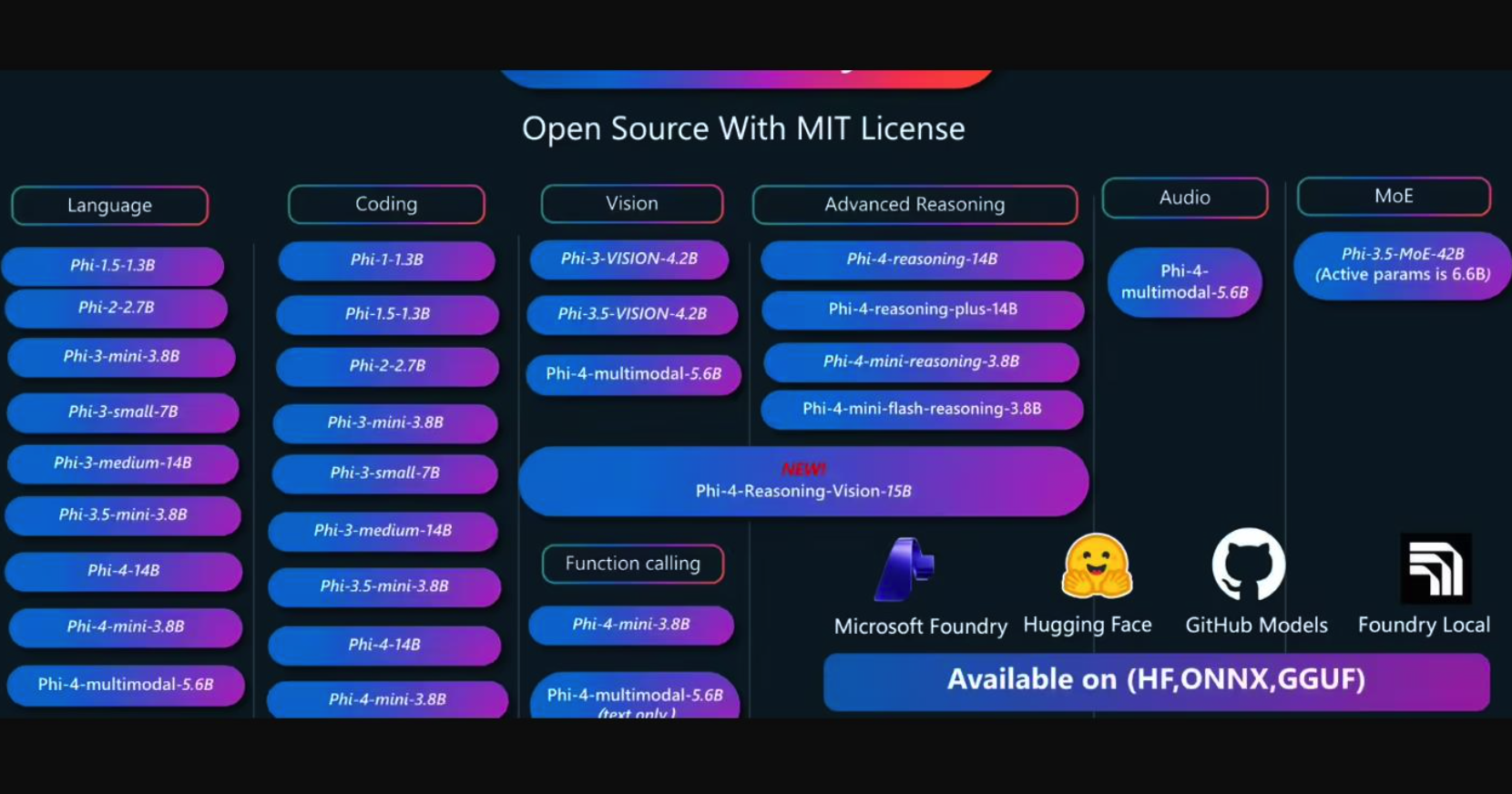Switch to the Coding category header

pyautogui.click(x=386, y=205)
